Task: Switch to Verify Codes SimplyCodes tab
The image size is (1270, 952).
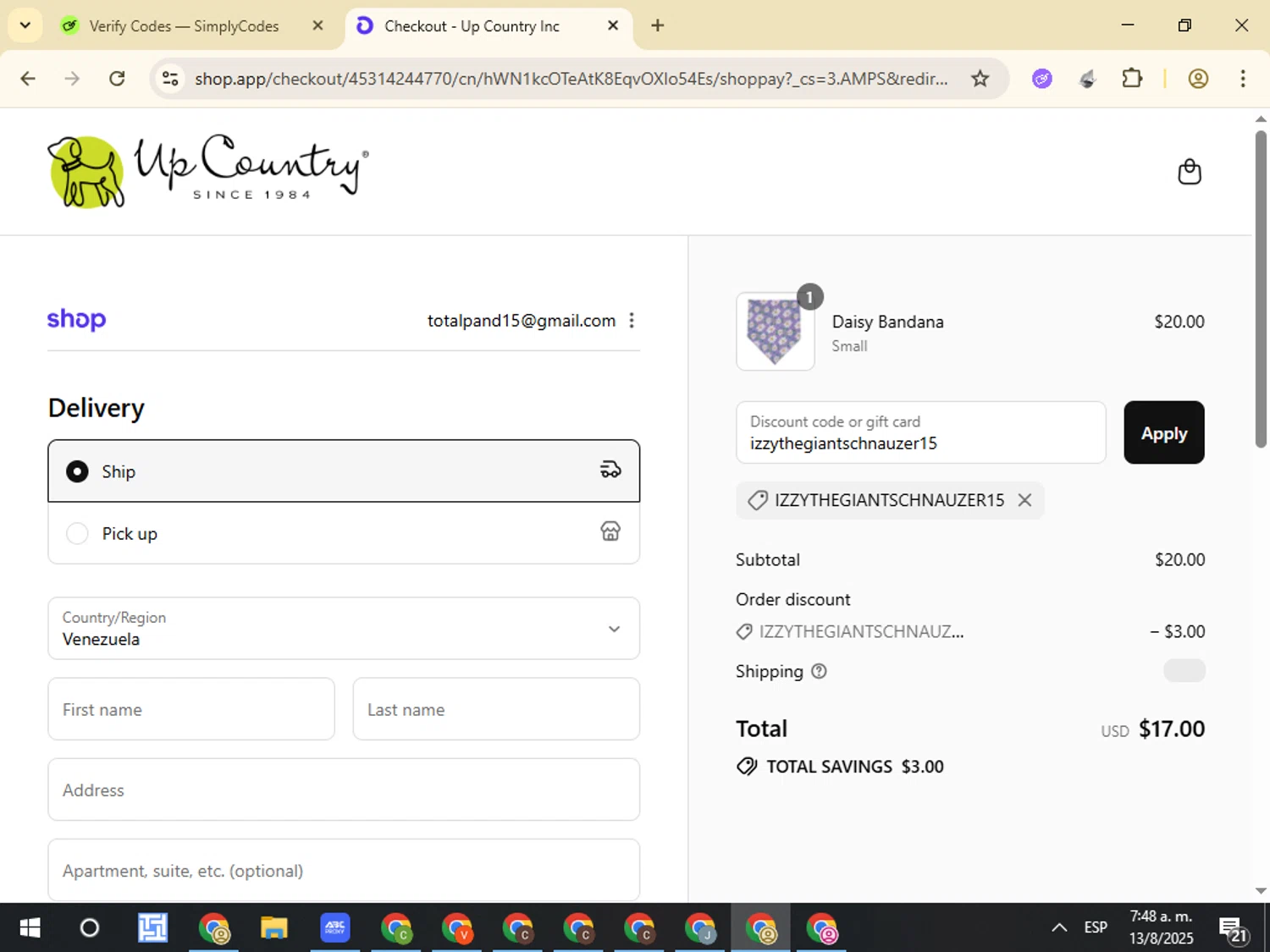Action: pos(184,26)
